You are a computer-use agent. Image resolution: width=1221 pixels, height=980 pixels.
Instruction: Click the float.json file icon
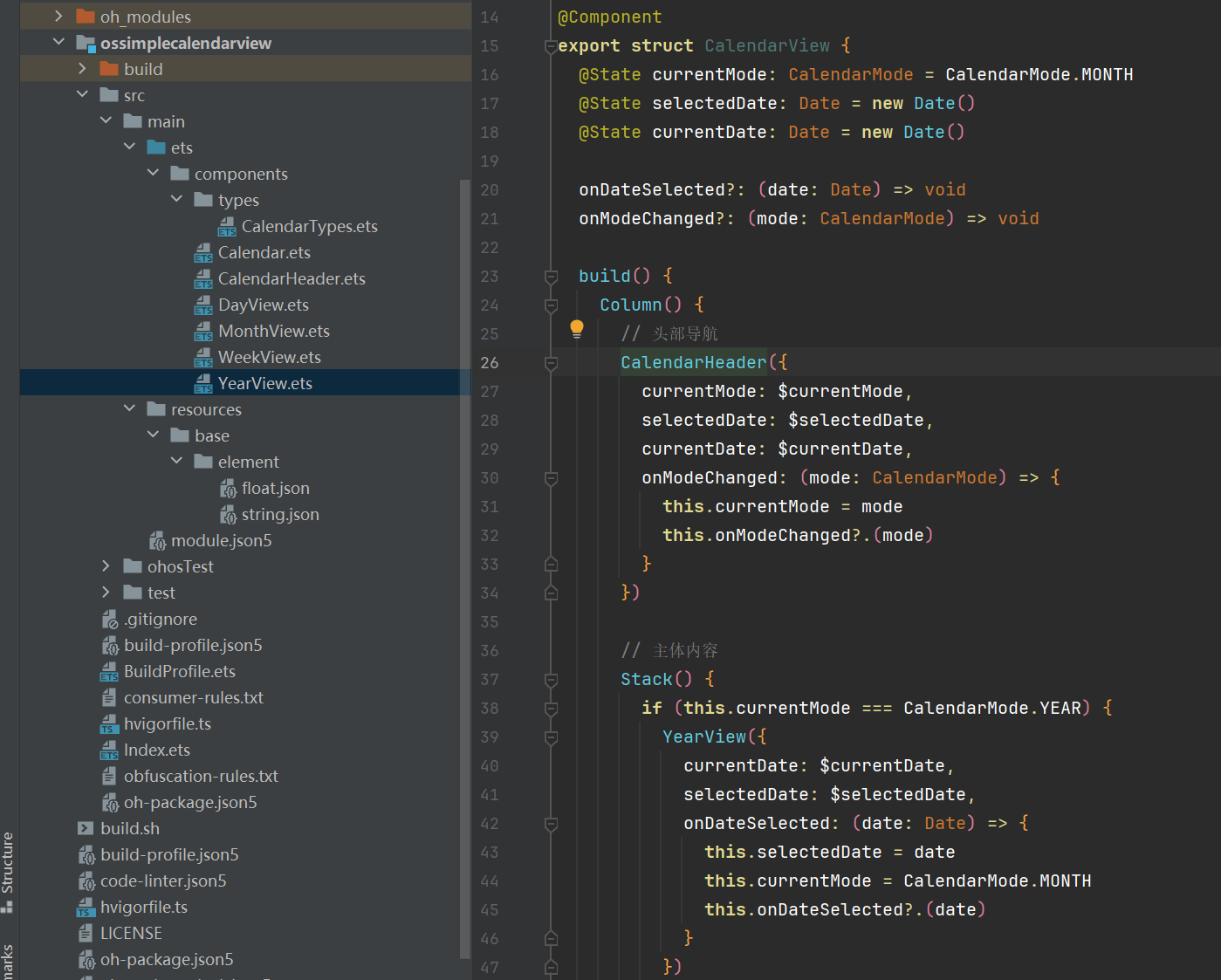[x=228, y=489]
